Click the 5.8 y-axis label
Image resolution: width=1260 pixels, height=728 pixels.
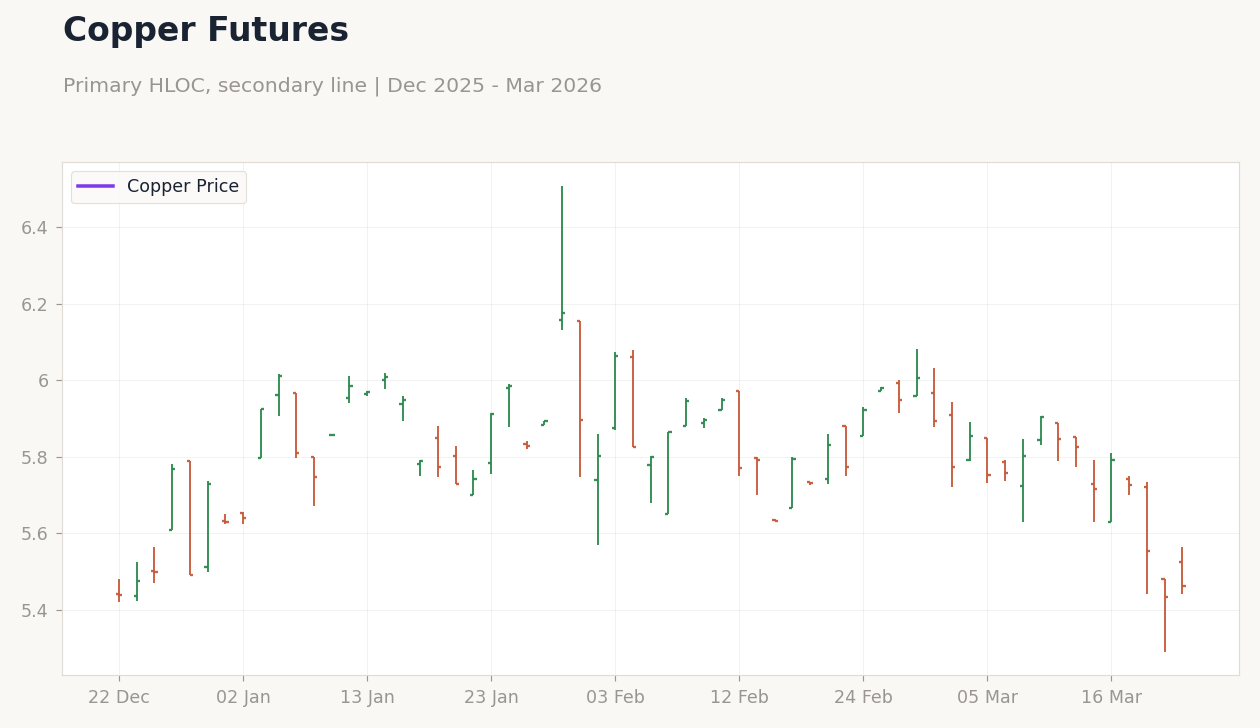35,457
